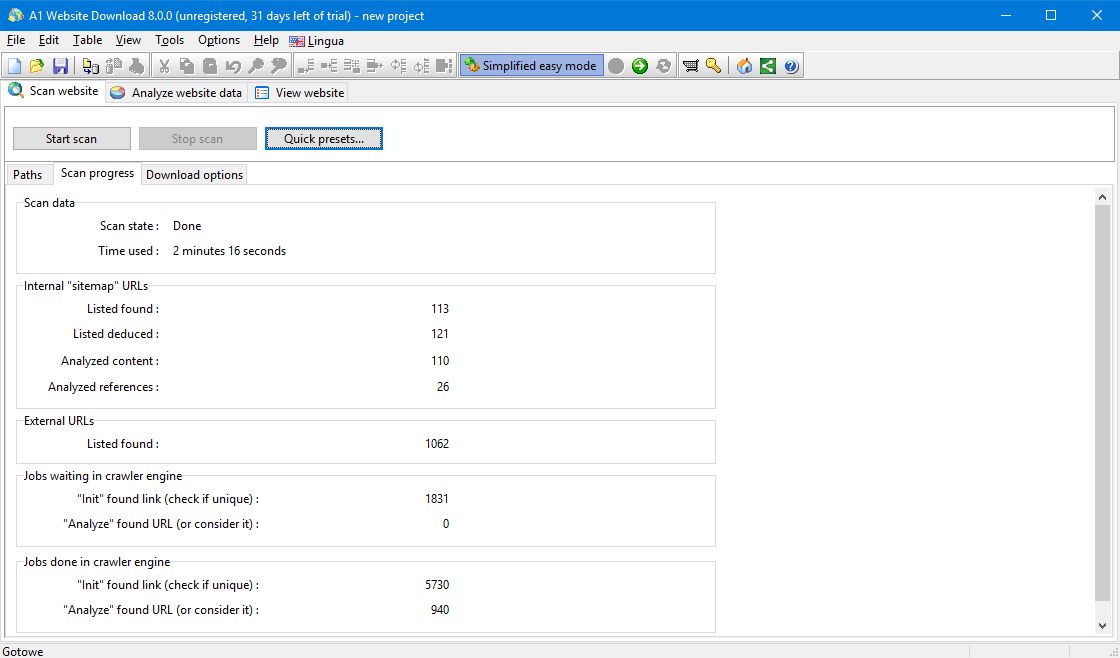Click the New project icon

click(14, 66)
